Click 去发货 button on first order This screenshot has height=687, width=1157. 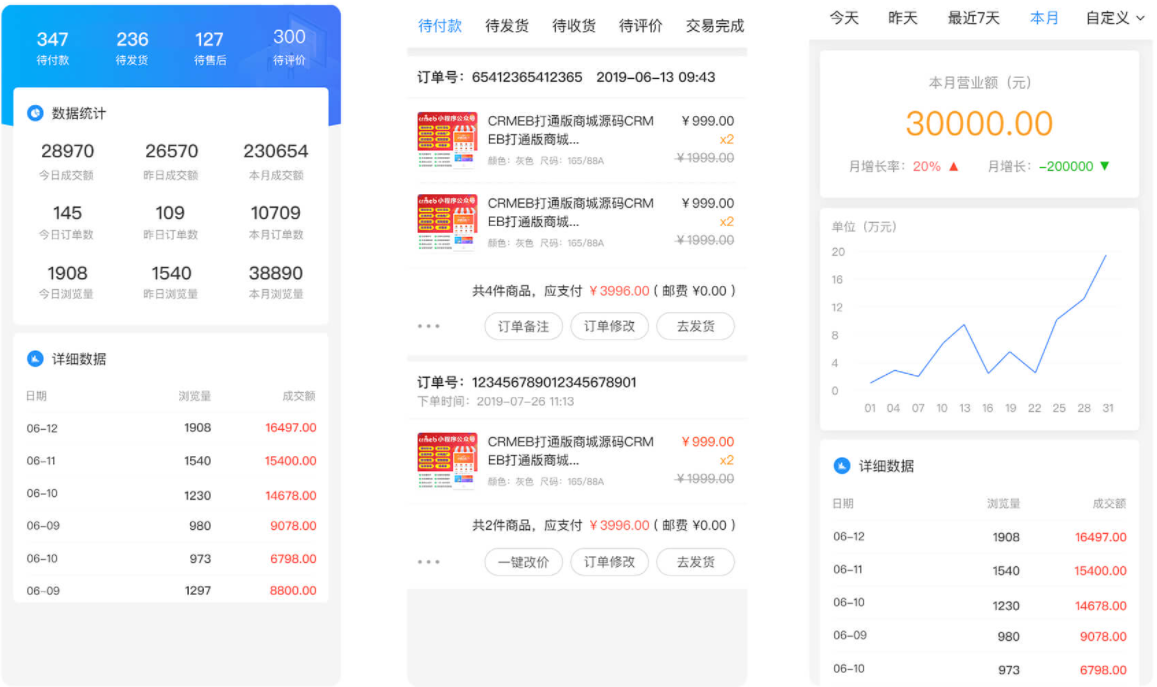(695, 326)
